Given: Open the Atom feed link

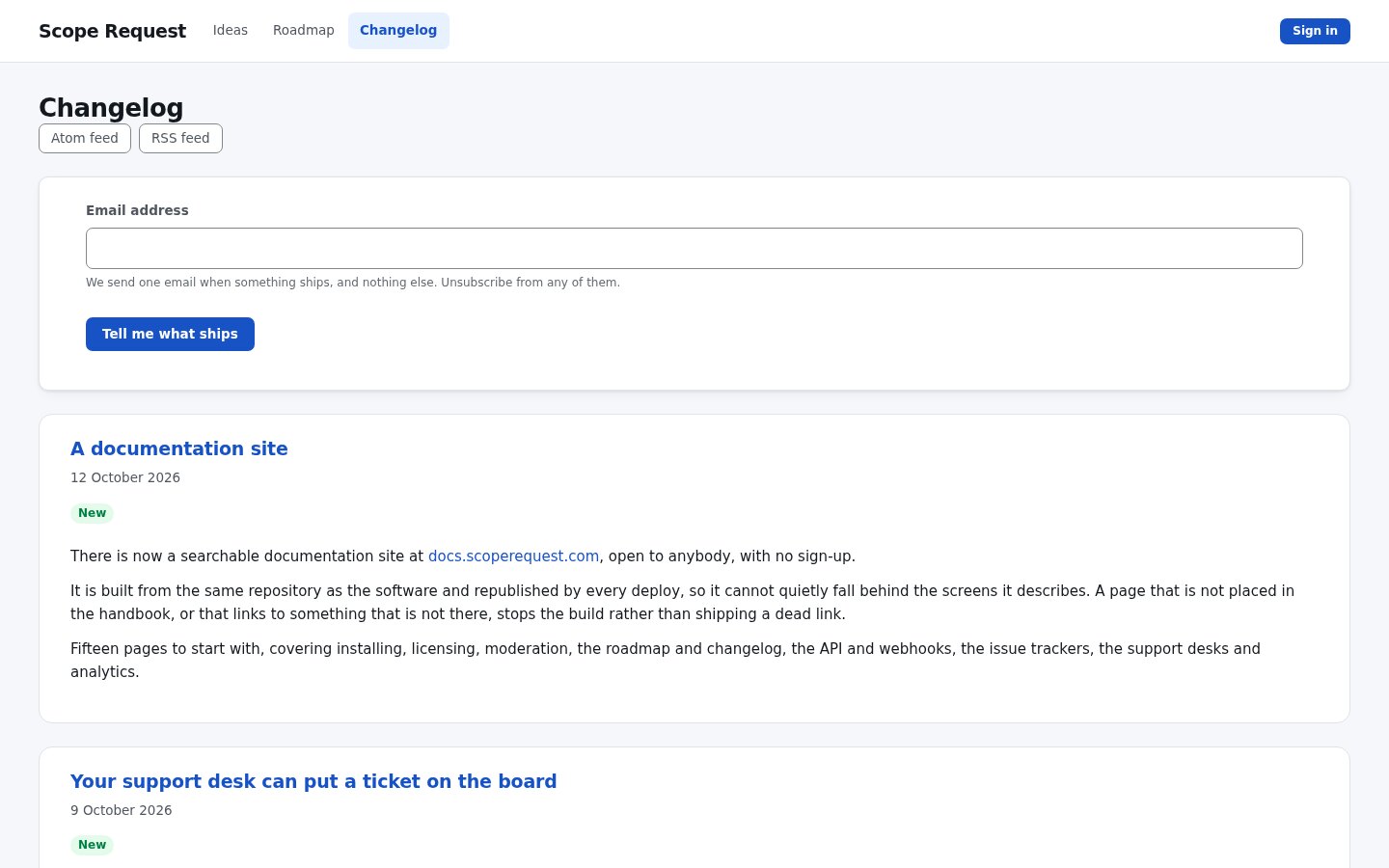Looking at the screenshot, I should [x=85, y=138].
